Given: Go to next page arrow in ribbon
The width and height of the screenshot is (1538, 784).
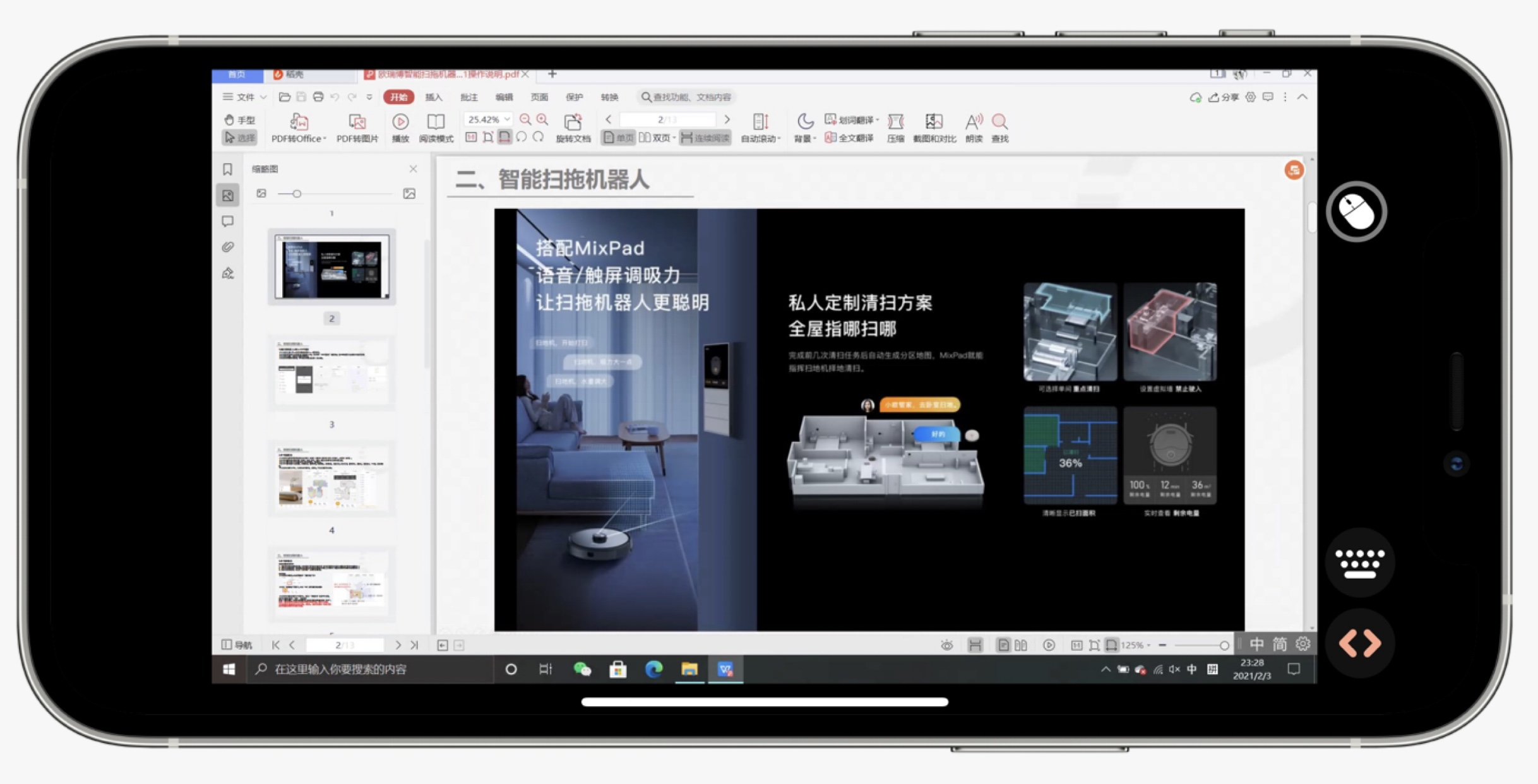Looking at the screenshot, I should 727,119.
